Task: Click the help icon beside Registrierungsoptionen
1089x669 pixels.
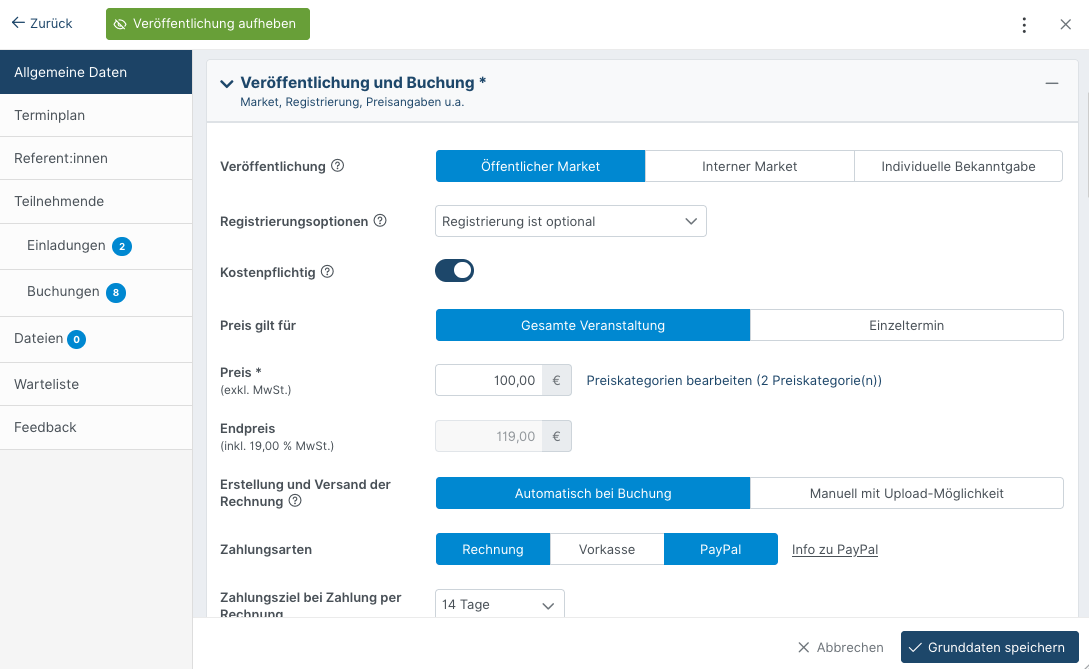Action: coord(380,221)
